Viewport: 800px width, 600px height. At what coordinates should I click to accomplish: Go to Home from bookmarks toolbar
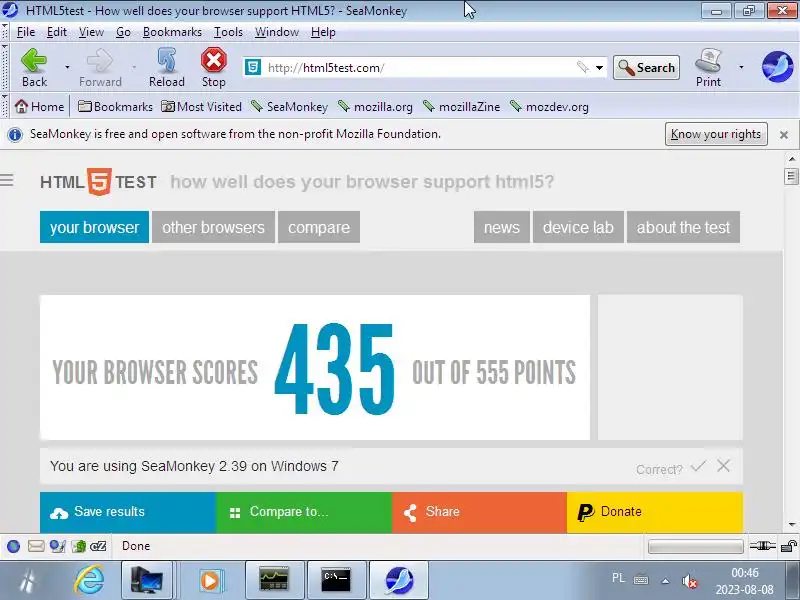pyautogui.click(x=39, y=107)
